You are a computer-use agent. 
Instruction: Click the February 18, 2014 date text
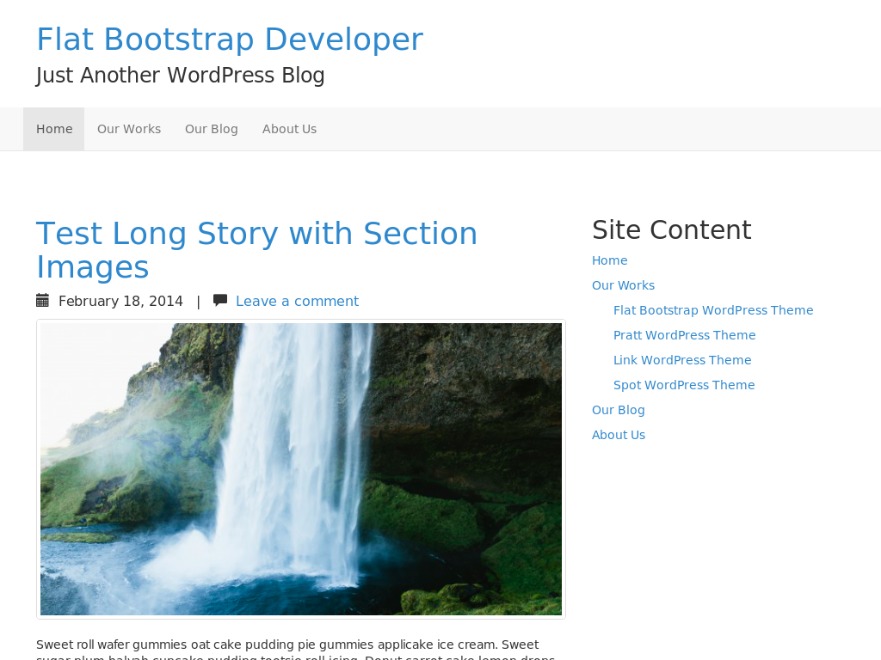click(121, 301)
